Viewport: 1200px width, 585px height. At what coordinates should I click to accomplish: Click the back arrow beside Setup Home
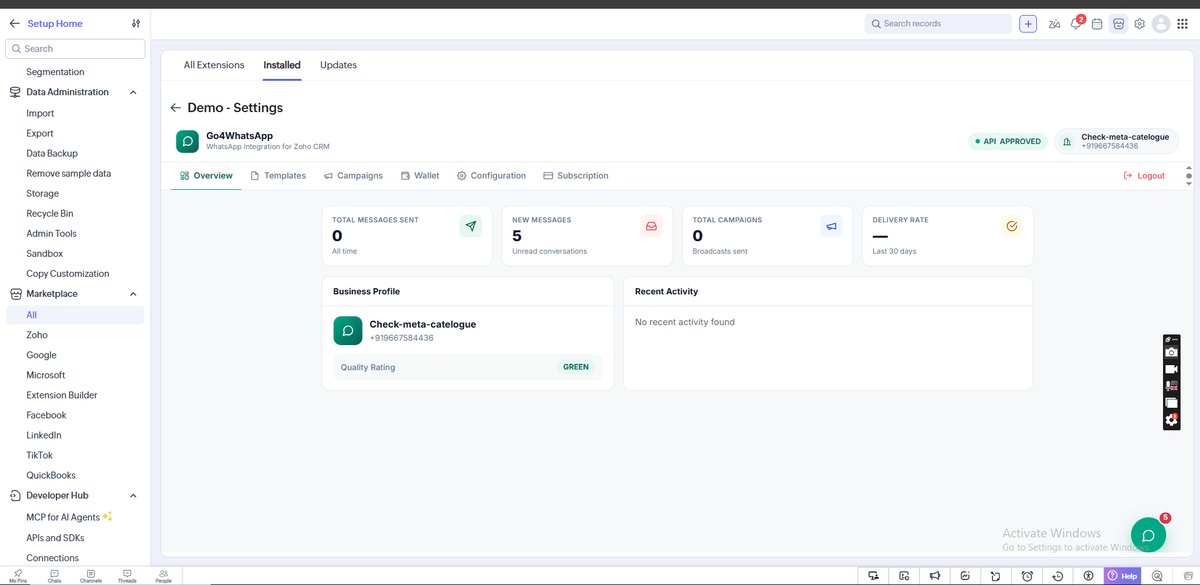15,23
